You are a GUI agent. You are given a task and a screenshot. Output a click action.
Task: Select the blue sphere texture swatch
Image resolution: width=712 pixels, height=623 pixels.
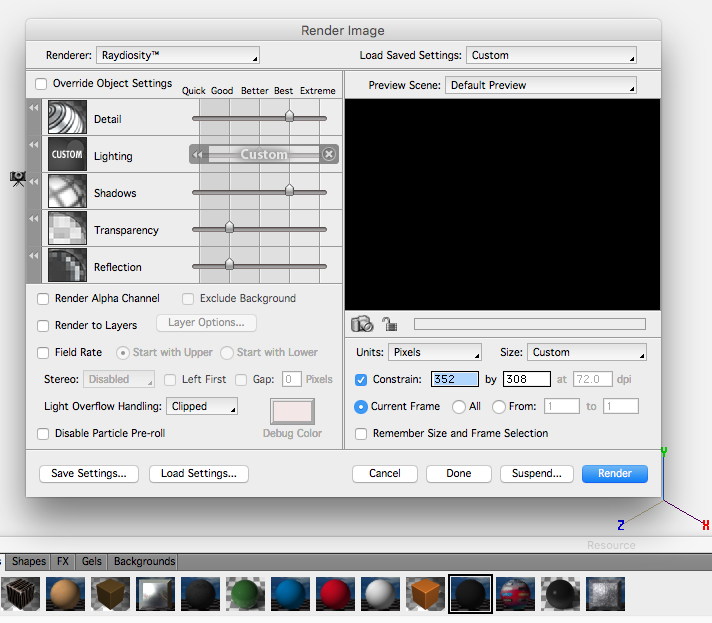(x=290, y=594)
